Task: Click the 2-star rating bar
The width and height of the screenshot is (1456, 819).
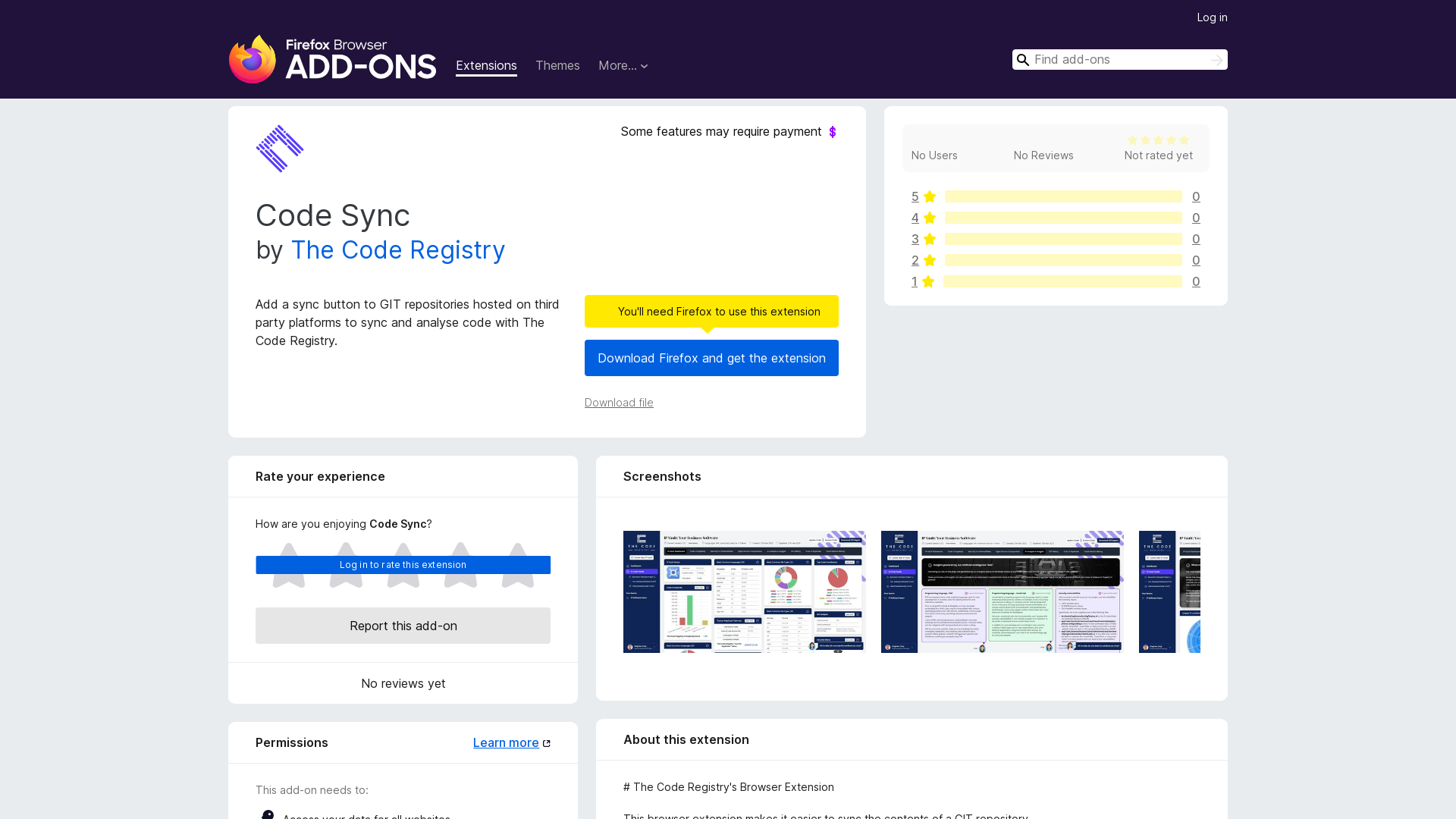Action: tap(1063, 260)
